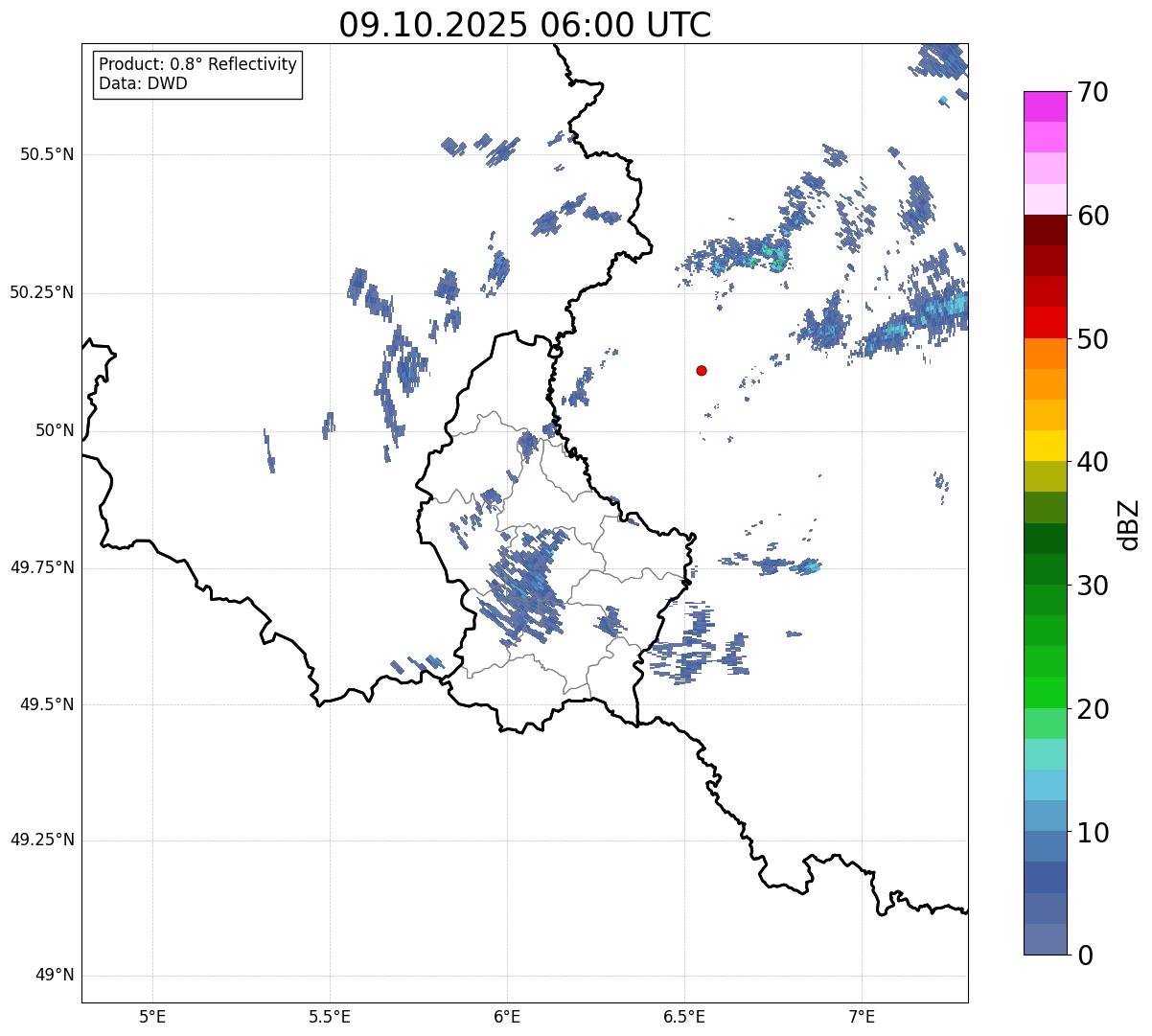This screenshot has width=1152, height=1036.
Task: Click the 49.25°N latitude label
Action: pos(42,840)
